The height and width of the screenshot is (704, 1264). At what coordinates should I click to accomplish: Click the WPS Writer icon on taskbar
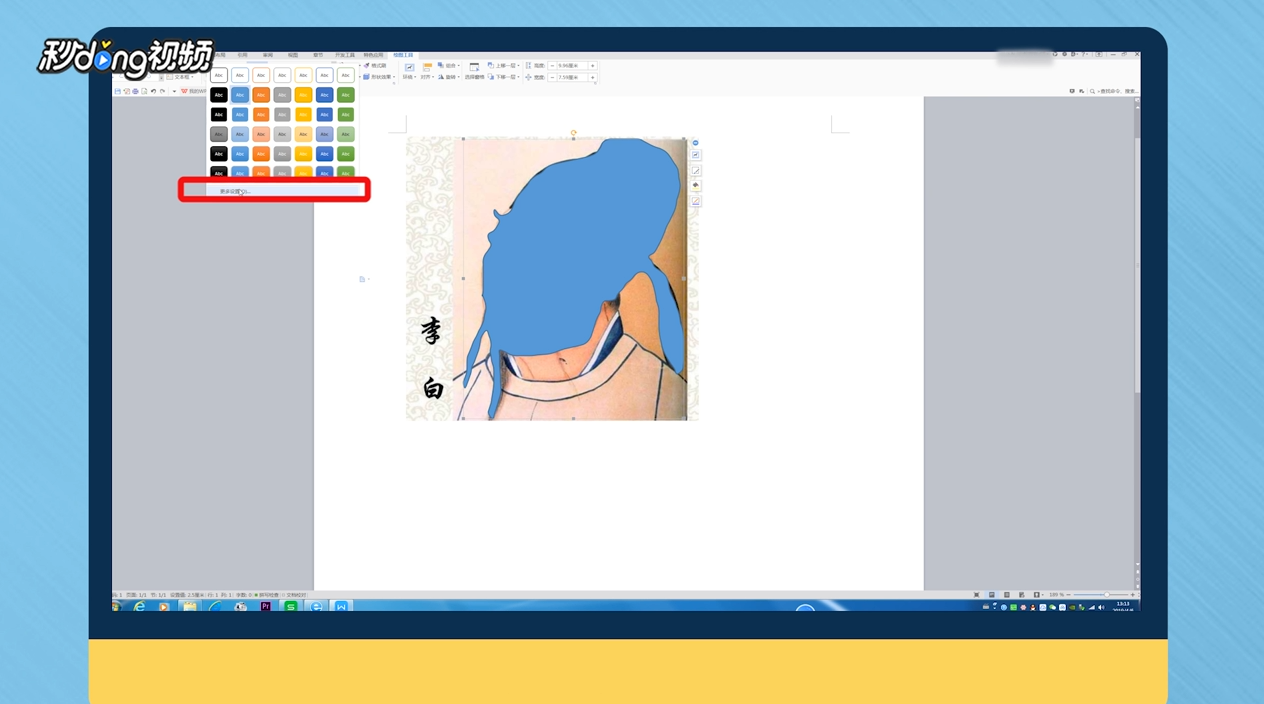tap(342, 606)
